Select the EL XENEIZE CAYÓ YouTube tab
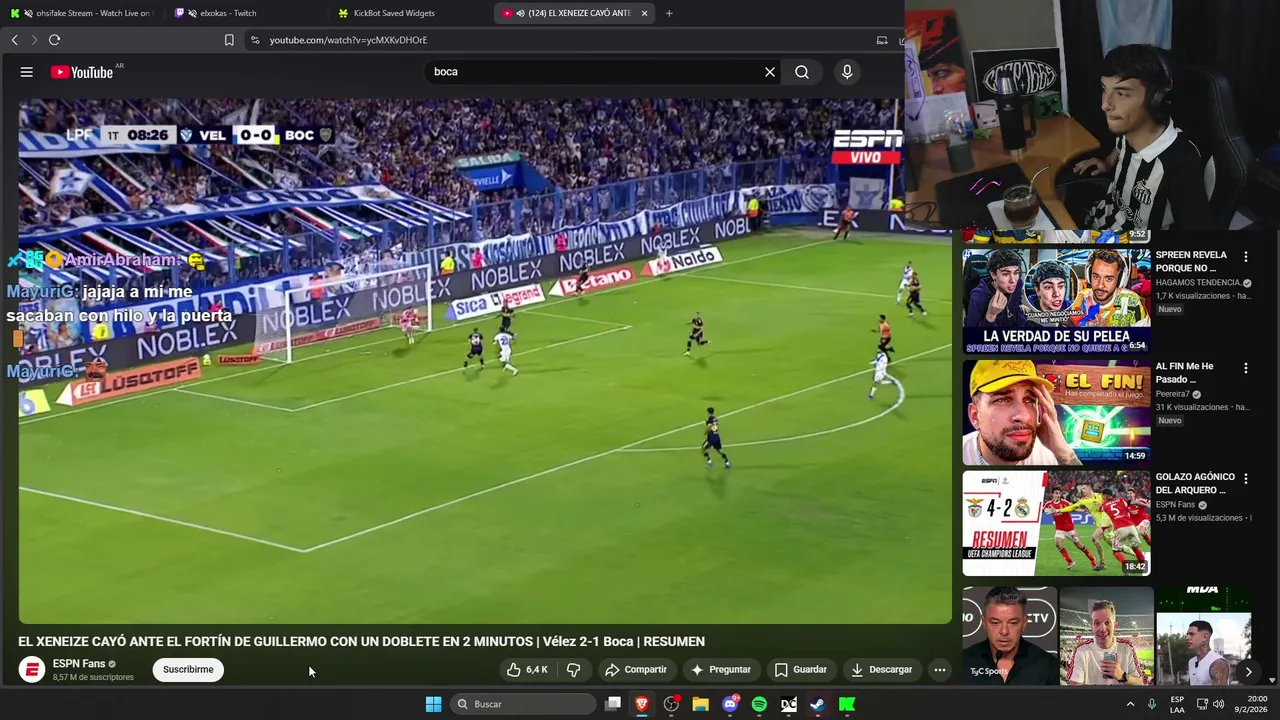 click(573, 13)
